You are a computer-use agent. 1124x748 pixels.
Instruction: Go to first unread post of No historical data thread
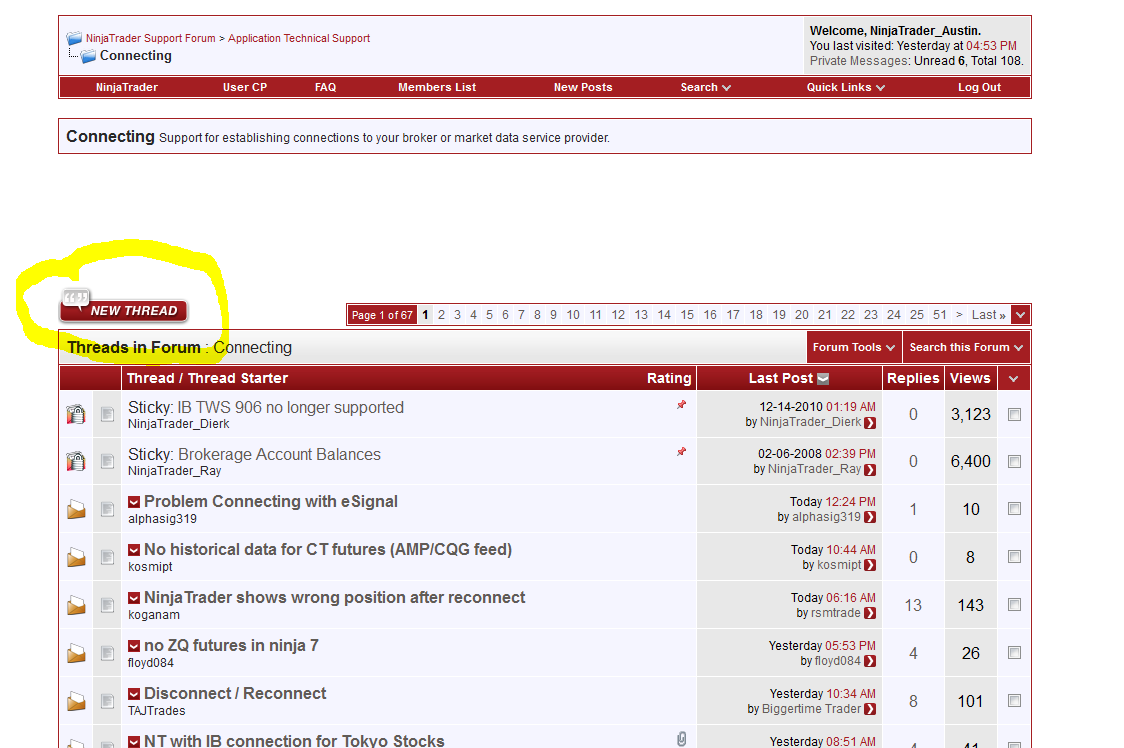click(x=134, y=550)
